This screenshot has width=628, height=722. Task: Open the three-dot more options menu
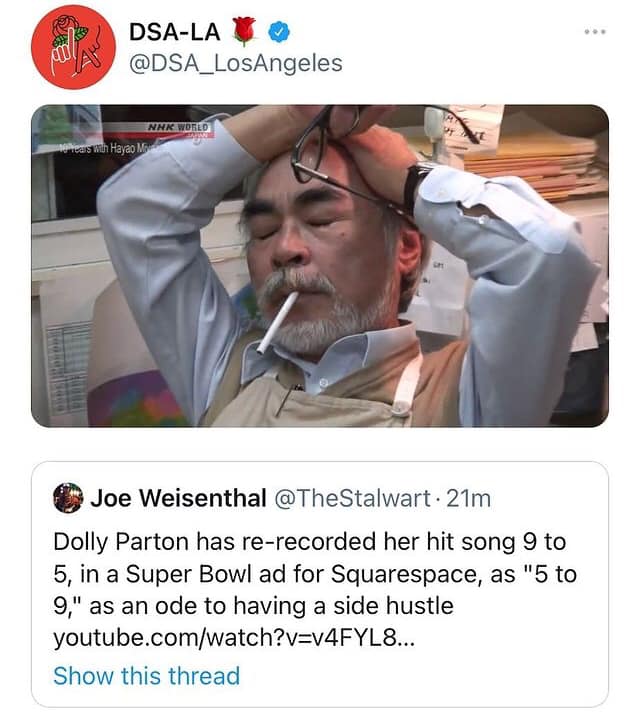click(x=594, y=32)
